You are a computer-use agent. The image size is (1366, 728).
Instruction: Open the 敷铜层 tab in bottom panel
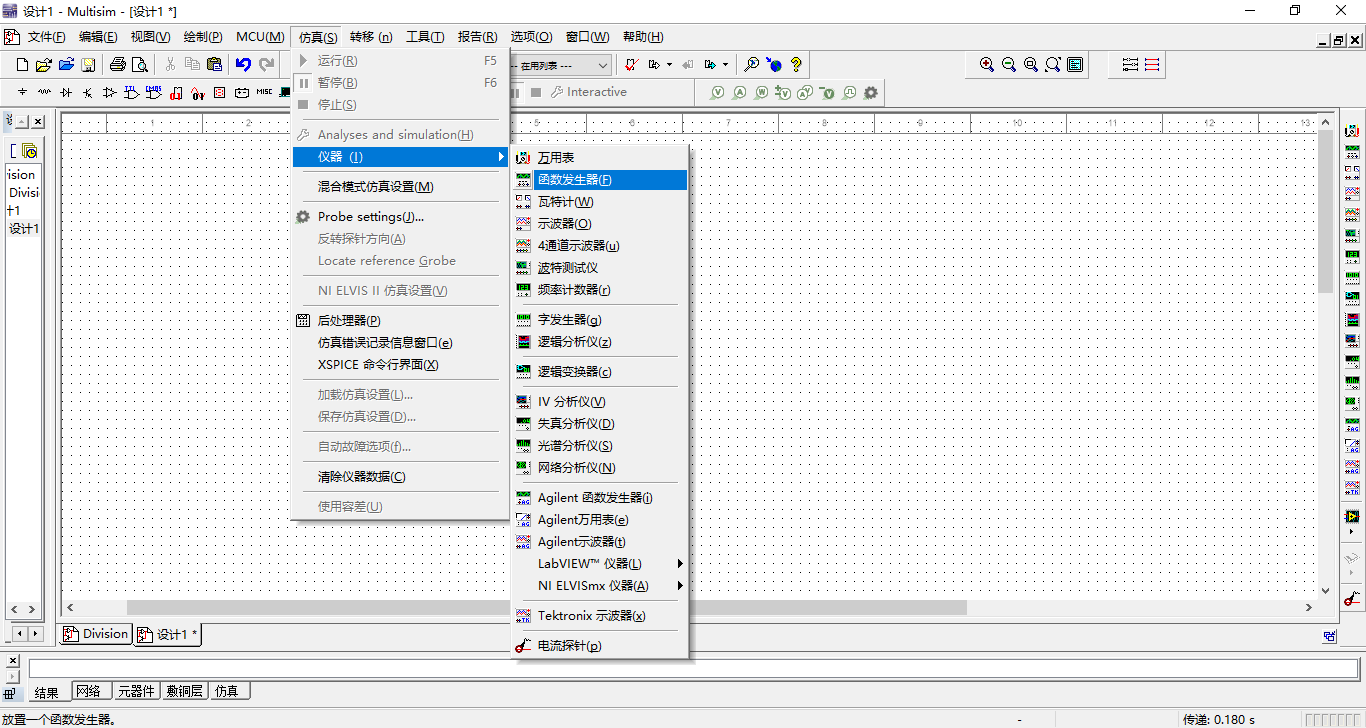(x=184, y=691)
